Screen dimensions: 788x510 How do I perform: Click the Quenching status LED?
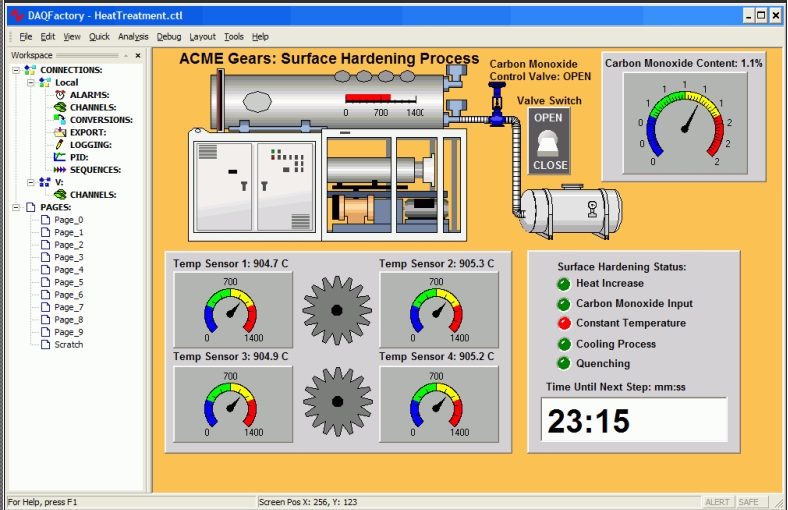pos(564,363)
